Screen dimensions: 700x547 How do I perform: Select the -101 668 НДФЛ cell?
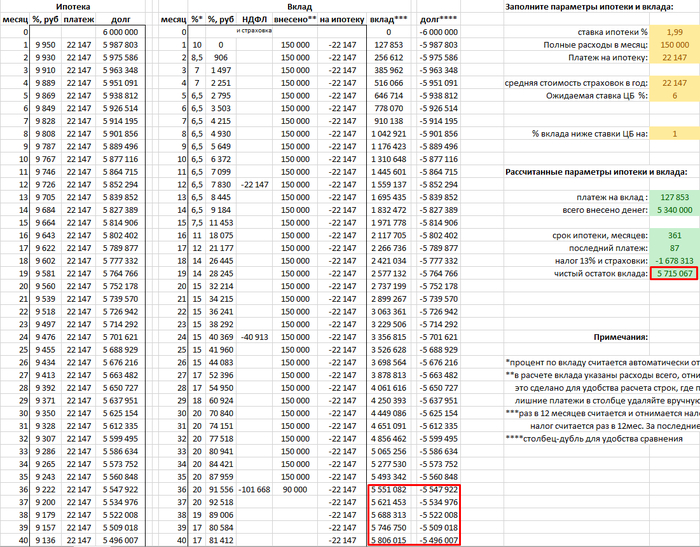click(x=255, y=490)
